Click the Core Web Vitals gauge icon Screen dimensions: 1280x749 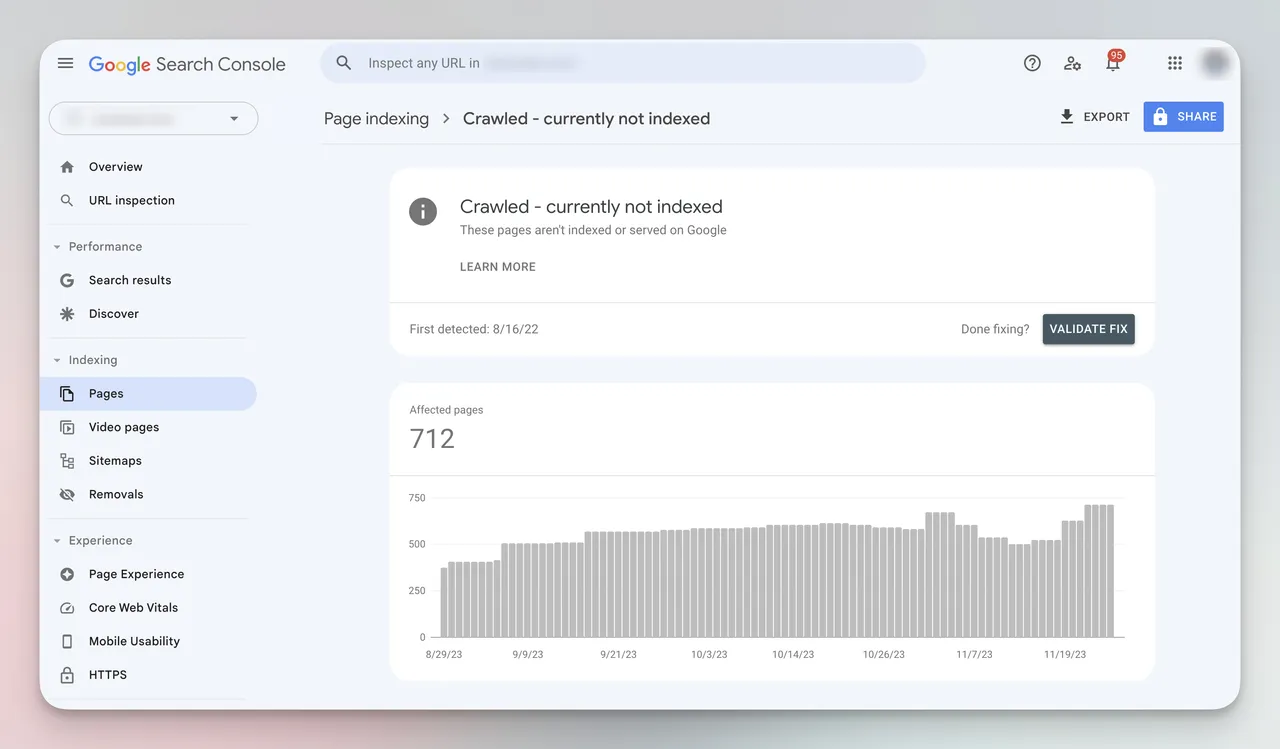(x=67, y=608)
